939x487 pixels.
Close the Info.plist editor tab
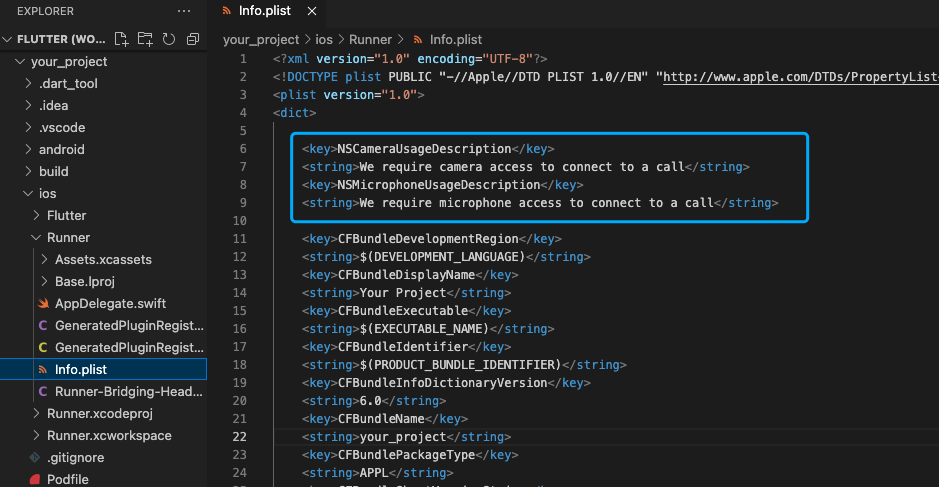pos(311,12)
